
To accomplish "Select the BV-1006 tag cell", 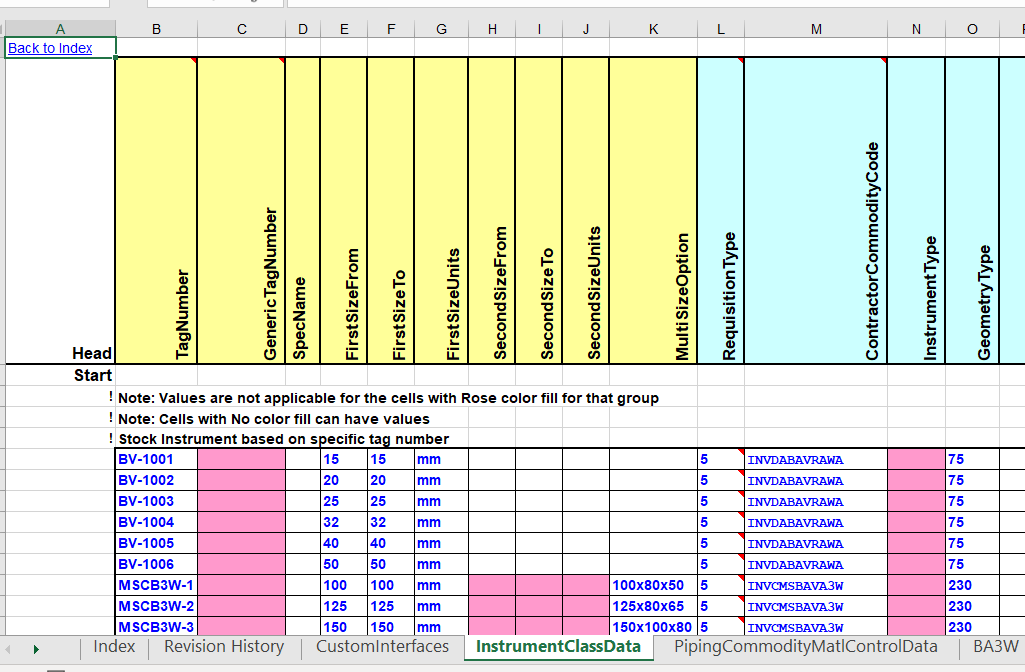I will pyautogui.click(x=156, y=563).
